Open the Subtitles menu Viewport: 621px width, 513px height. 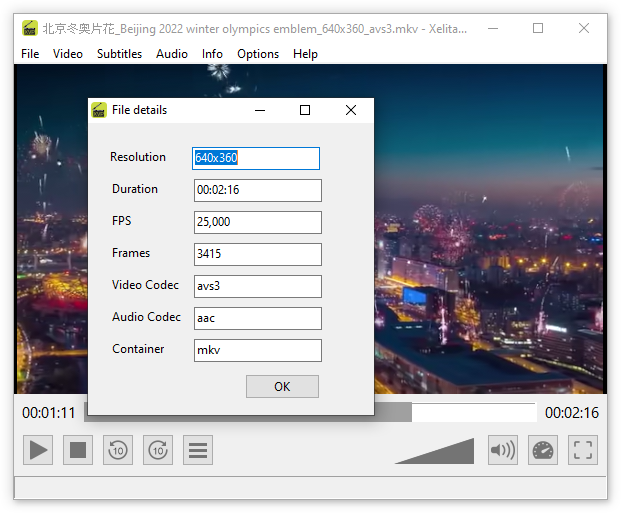119,54
